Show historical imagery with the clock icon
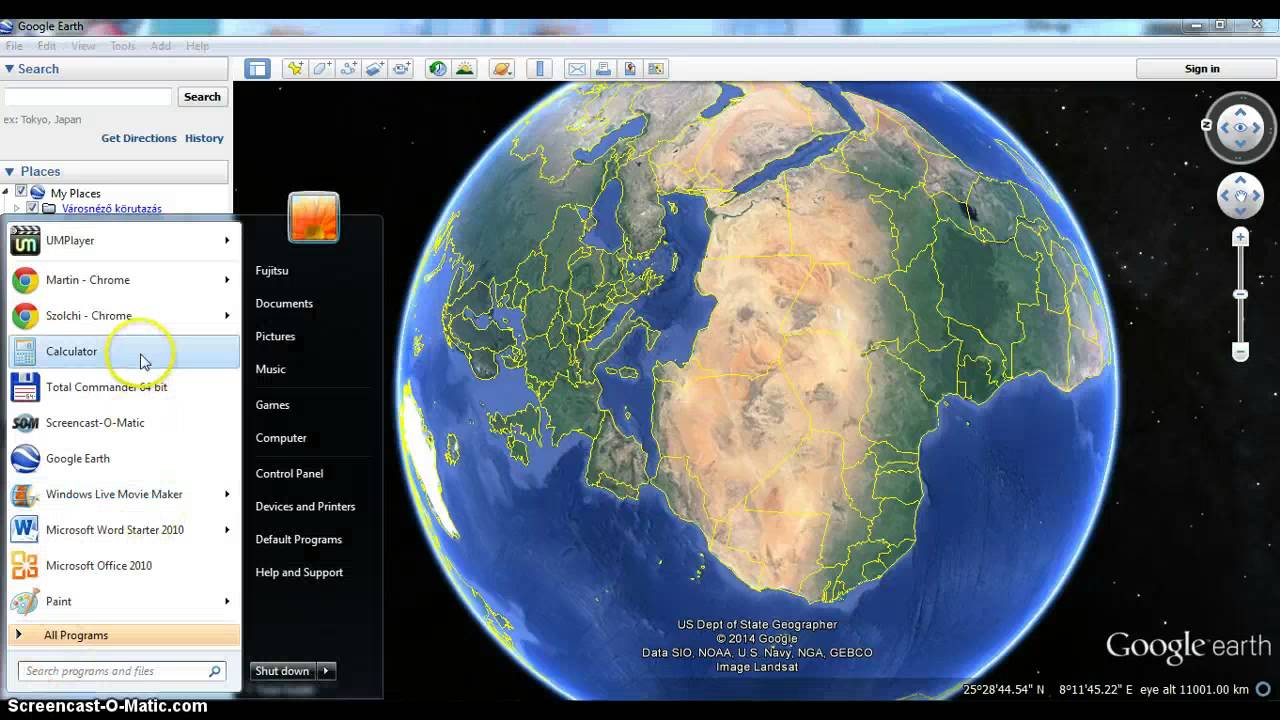Image resolution: width=1280 pixels, height=720 pixels. (438, 69)
